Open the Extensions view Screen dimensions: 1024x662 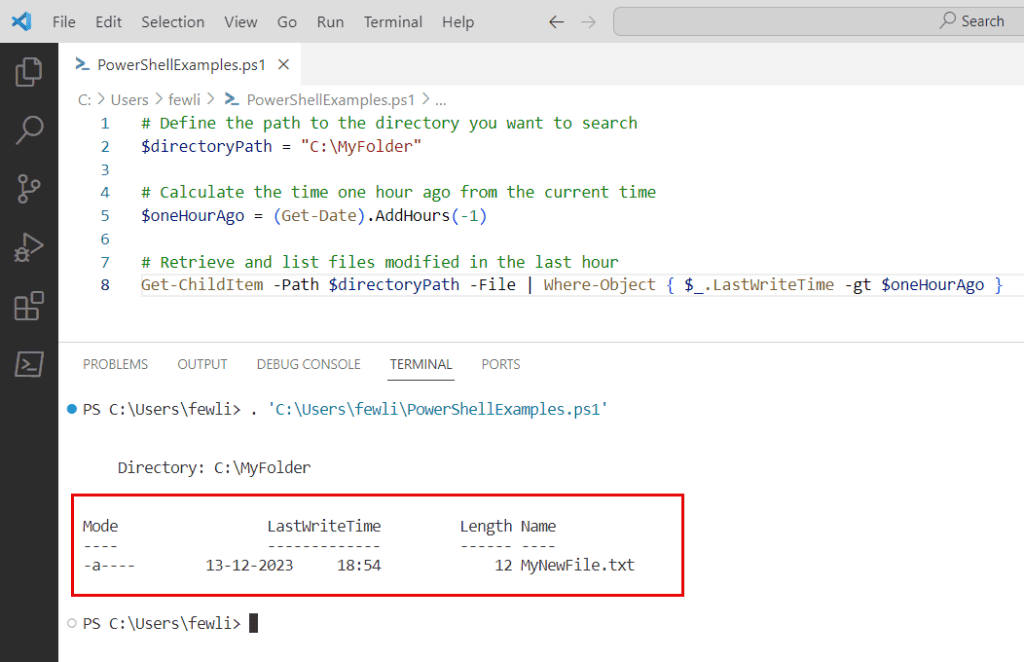click(x=29, y=306)
